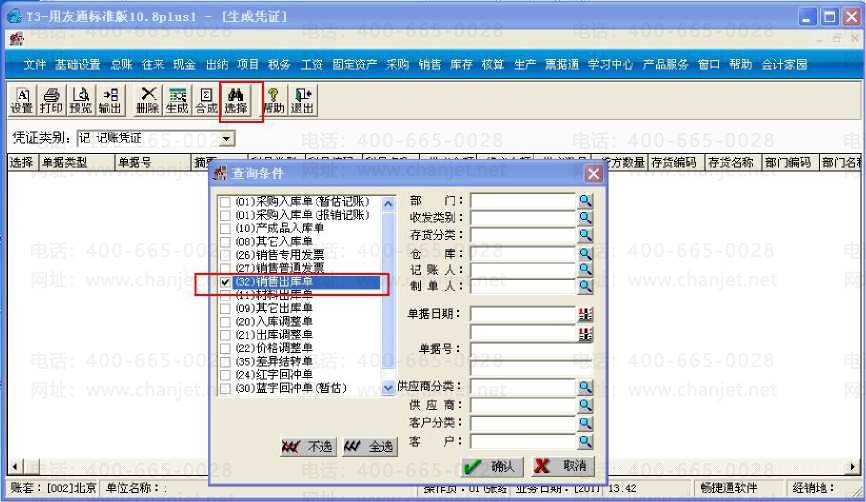Click the 确认 confirm button

coord(492,467)
